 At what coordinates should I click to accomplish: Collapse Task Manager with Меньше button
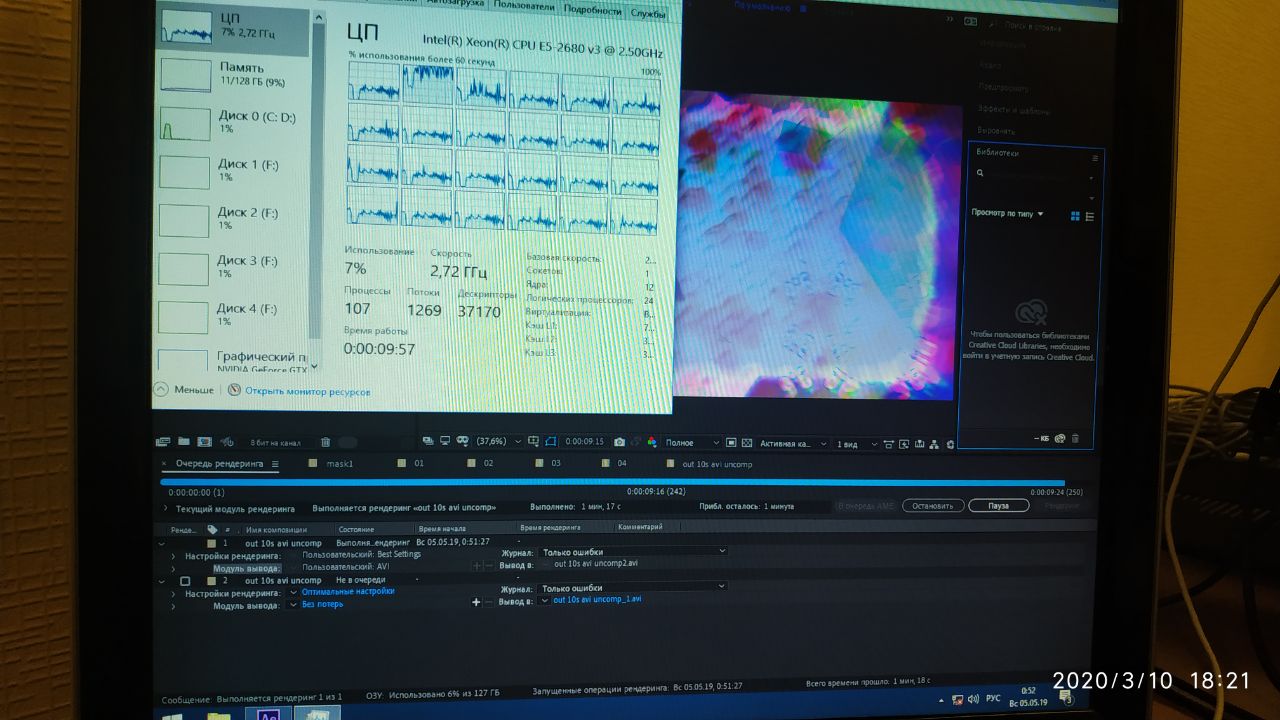(184, 389)
